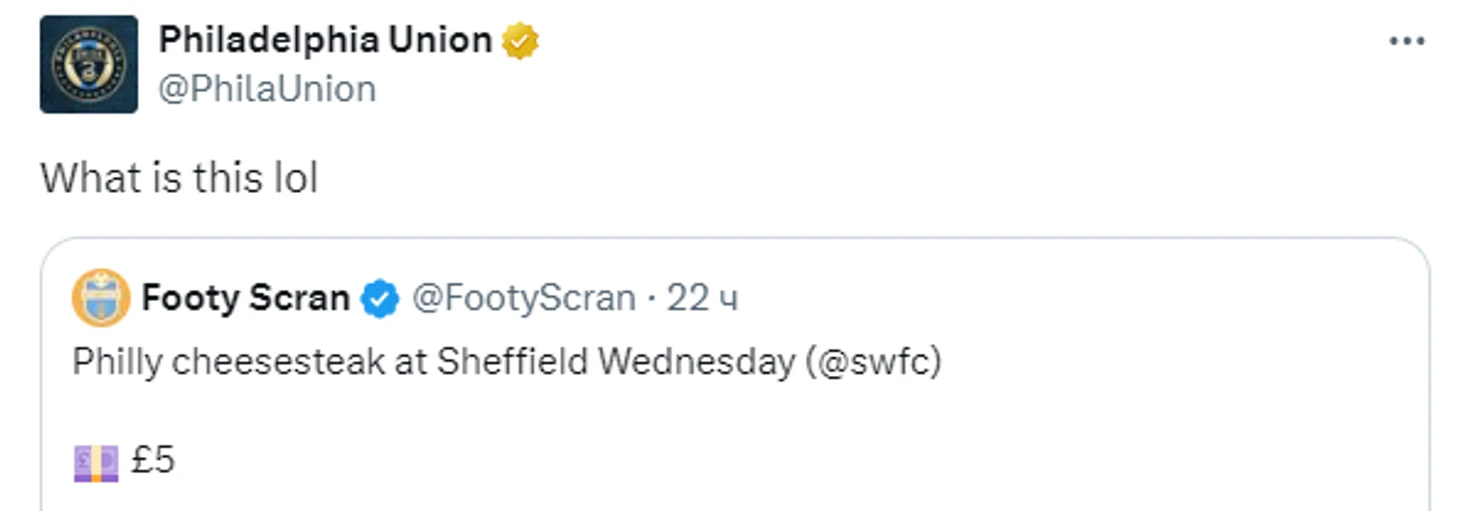Visit the @PhilaUnion handle

point(267,89)
